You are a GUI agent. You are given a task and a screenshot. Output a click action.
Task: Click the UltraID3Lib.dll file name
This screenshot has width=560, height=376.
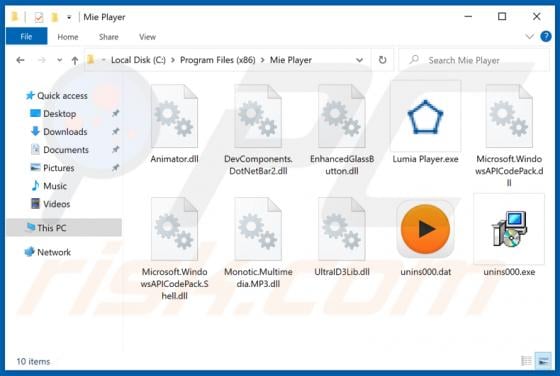click(342, 272)
